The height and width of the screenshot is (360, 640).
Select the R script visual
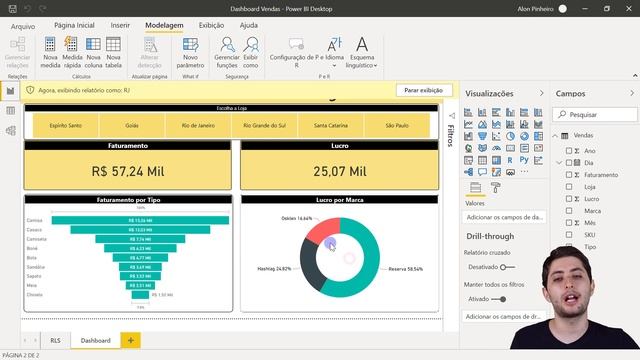pyautogui.click(x=510, y=160)
